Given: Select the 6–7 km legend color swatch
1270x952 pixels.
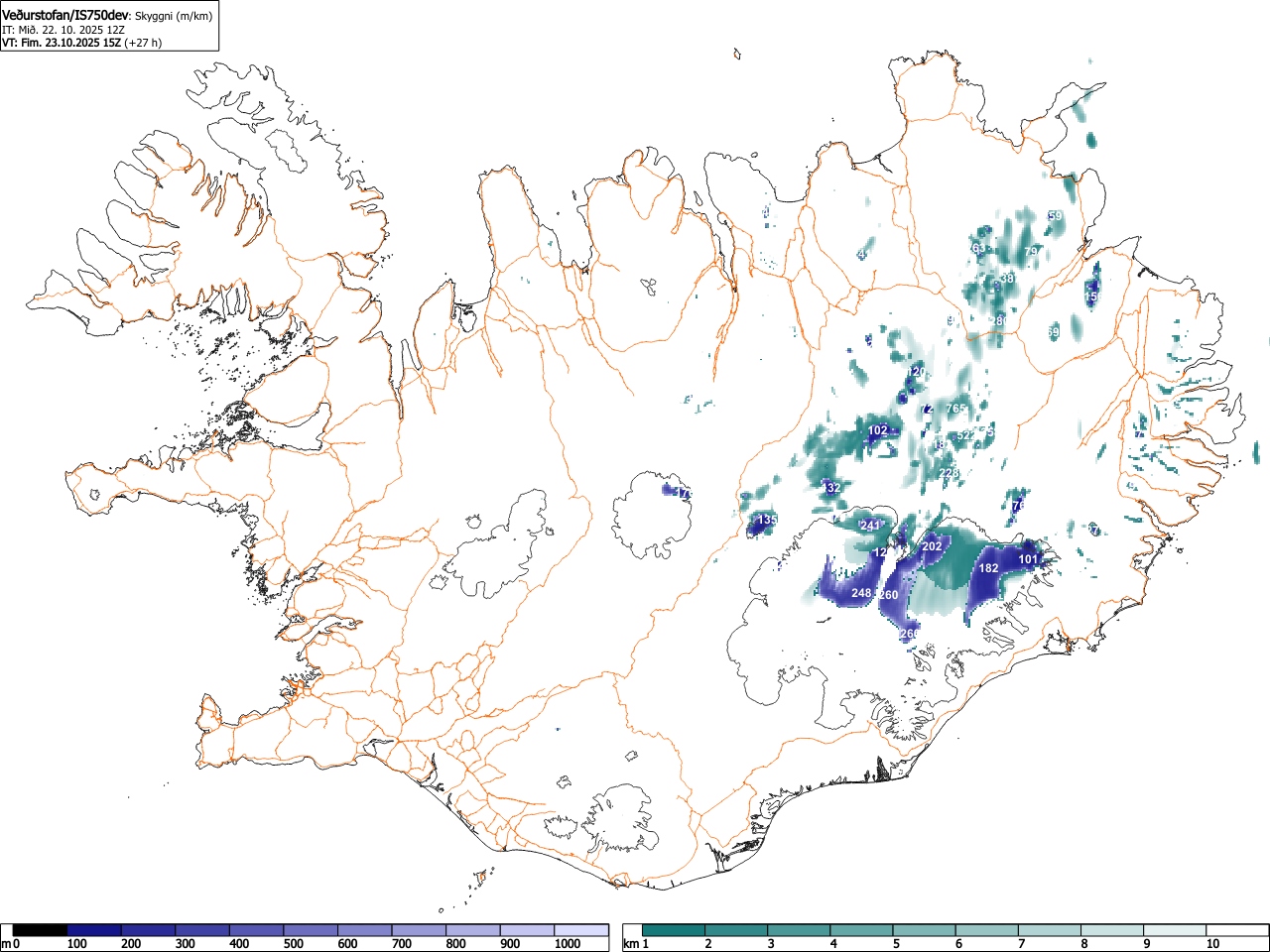Looking at the screenshot, I should point(987,930).
